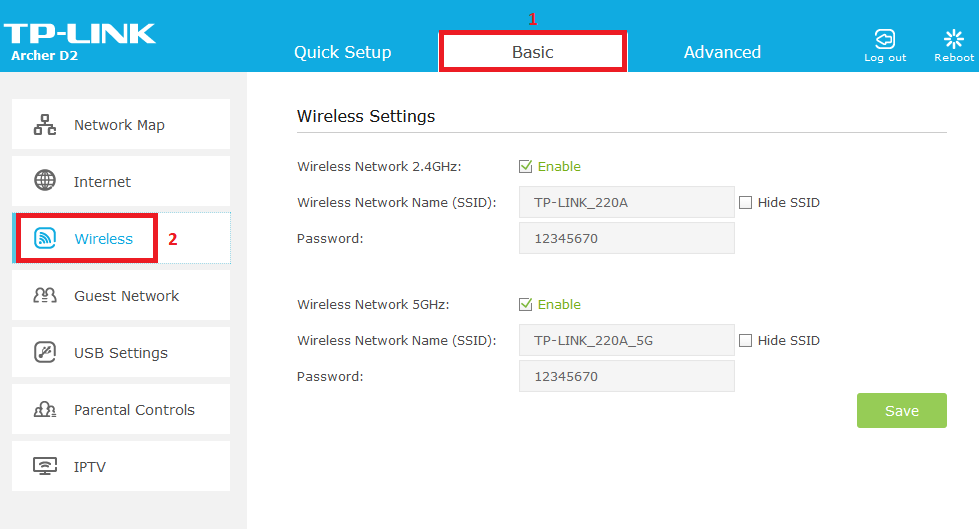This screenshot has width=979, height=529.
Task: Open the Quick Setup tab
Action: 343,52
